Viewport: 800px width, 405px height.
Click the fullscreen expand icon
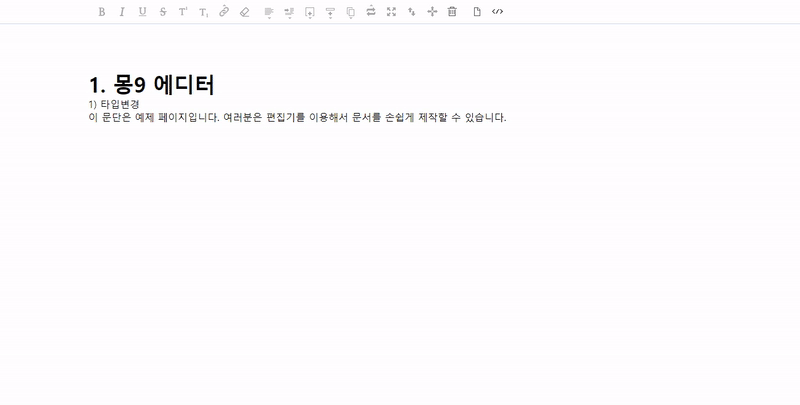pos(391,12)
